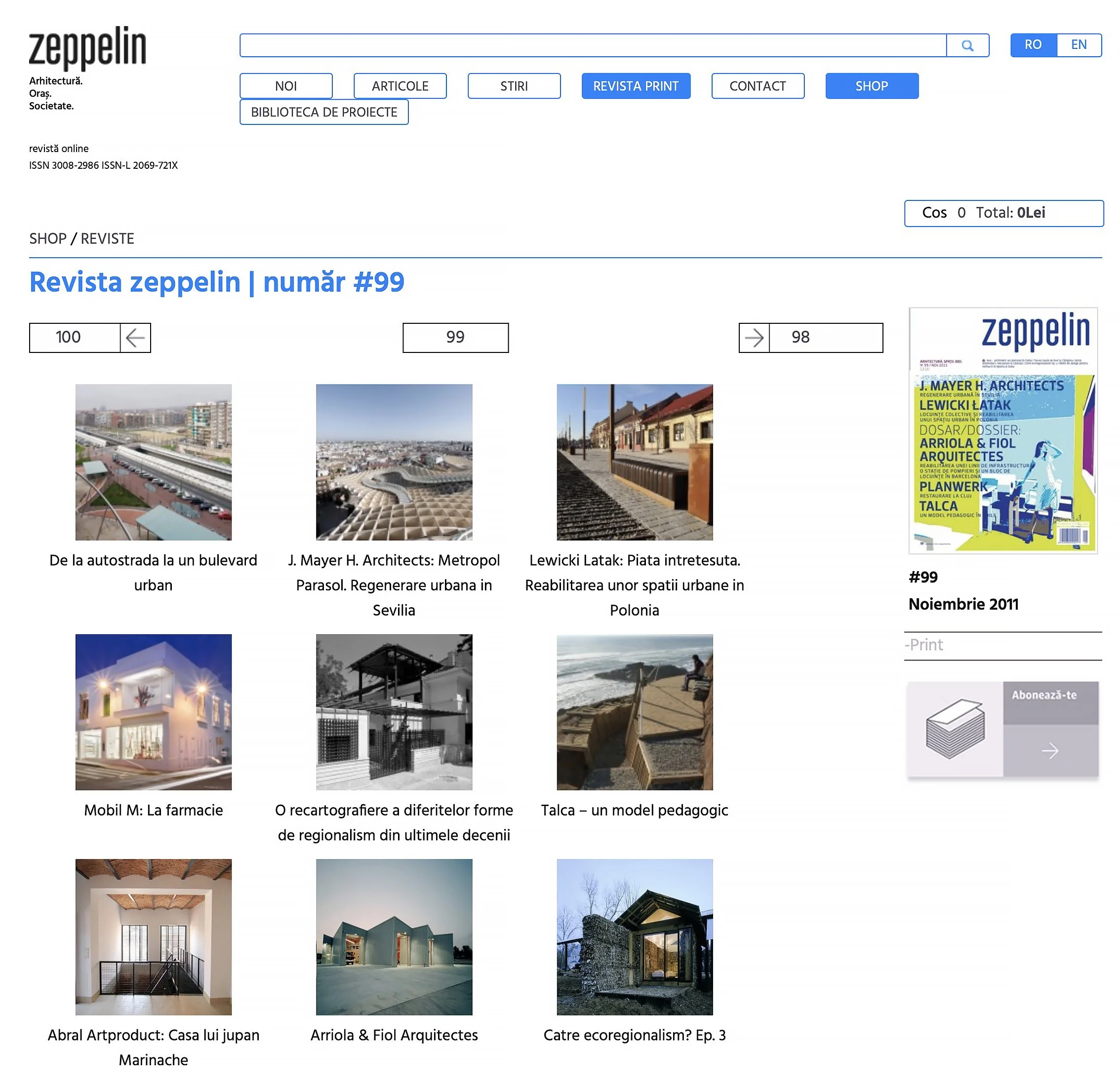Open 'Lewicki Latak: Piata intretesuta' title
This screenshot has width=1120, height=1083.
635,585
